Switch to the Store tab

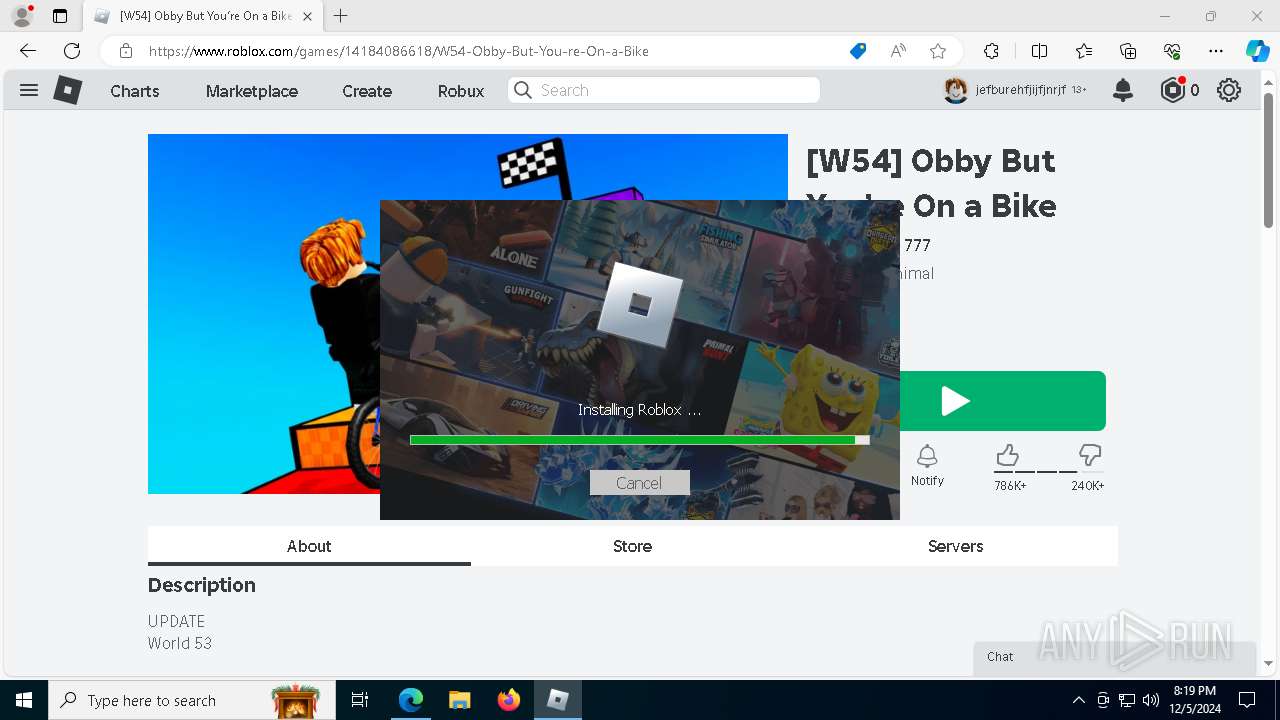[x=632, y=546]
